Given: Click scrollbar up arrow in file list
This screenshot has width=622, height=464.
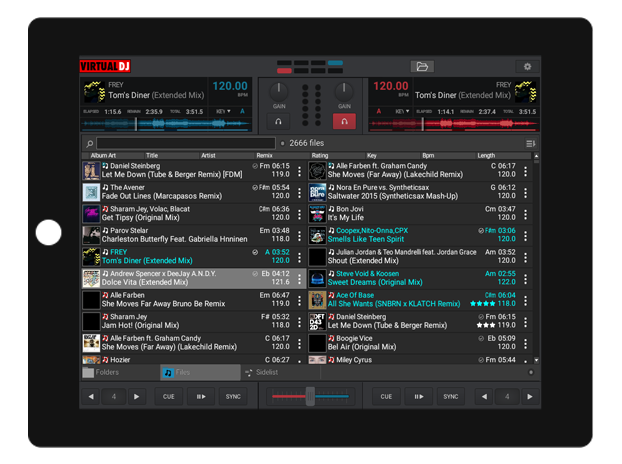Looking at the screenshot, I should (536, 156).
